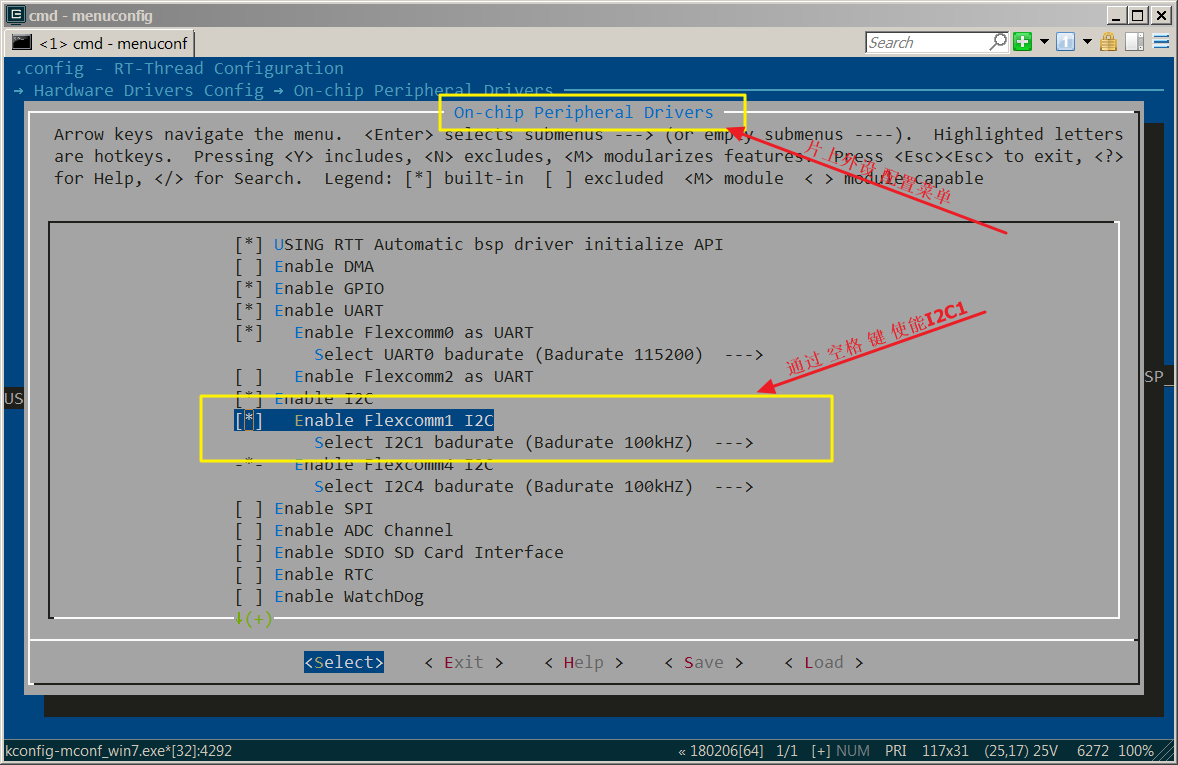Toggle the scrollbar panel icon in toolbar

[x=1134, y=42]
